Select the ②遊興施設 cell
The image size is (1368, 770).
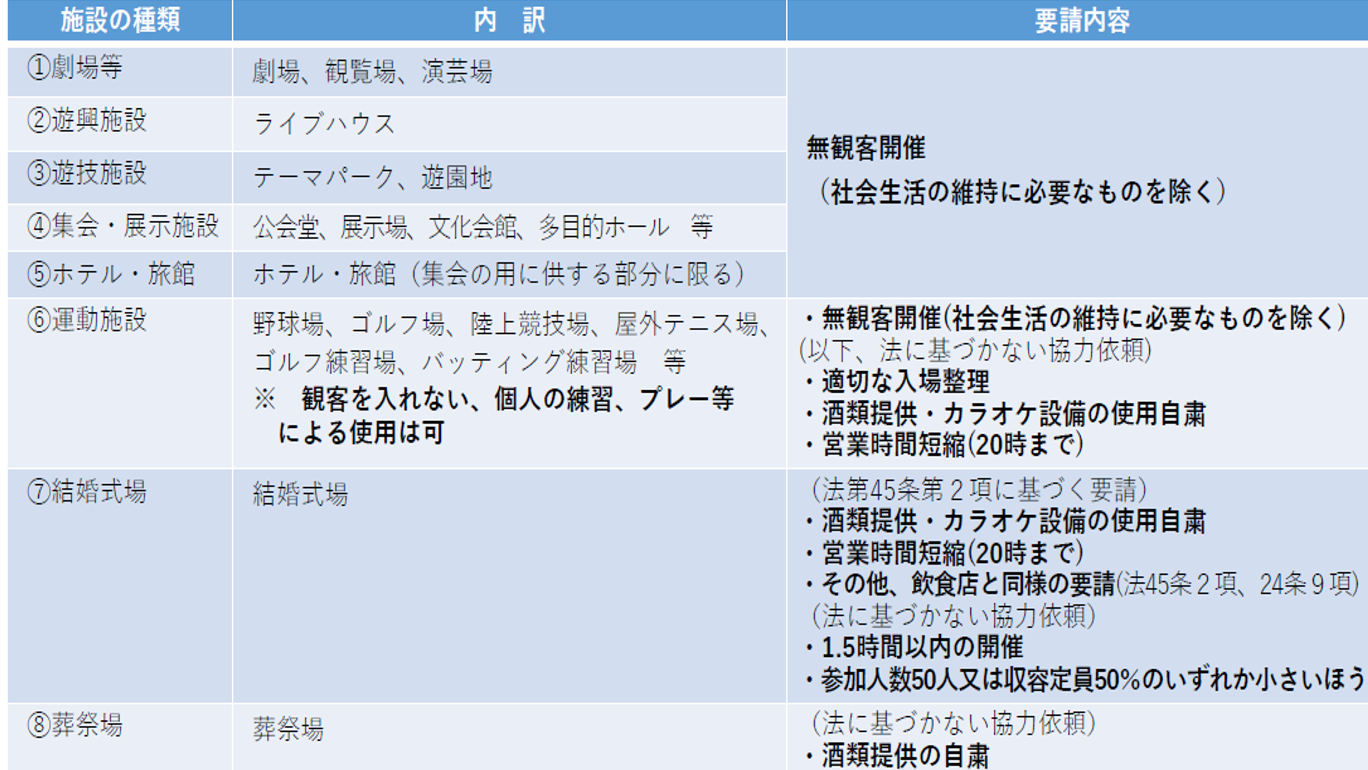point(120,124)
